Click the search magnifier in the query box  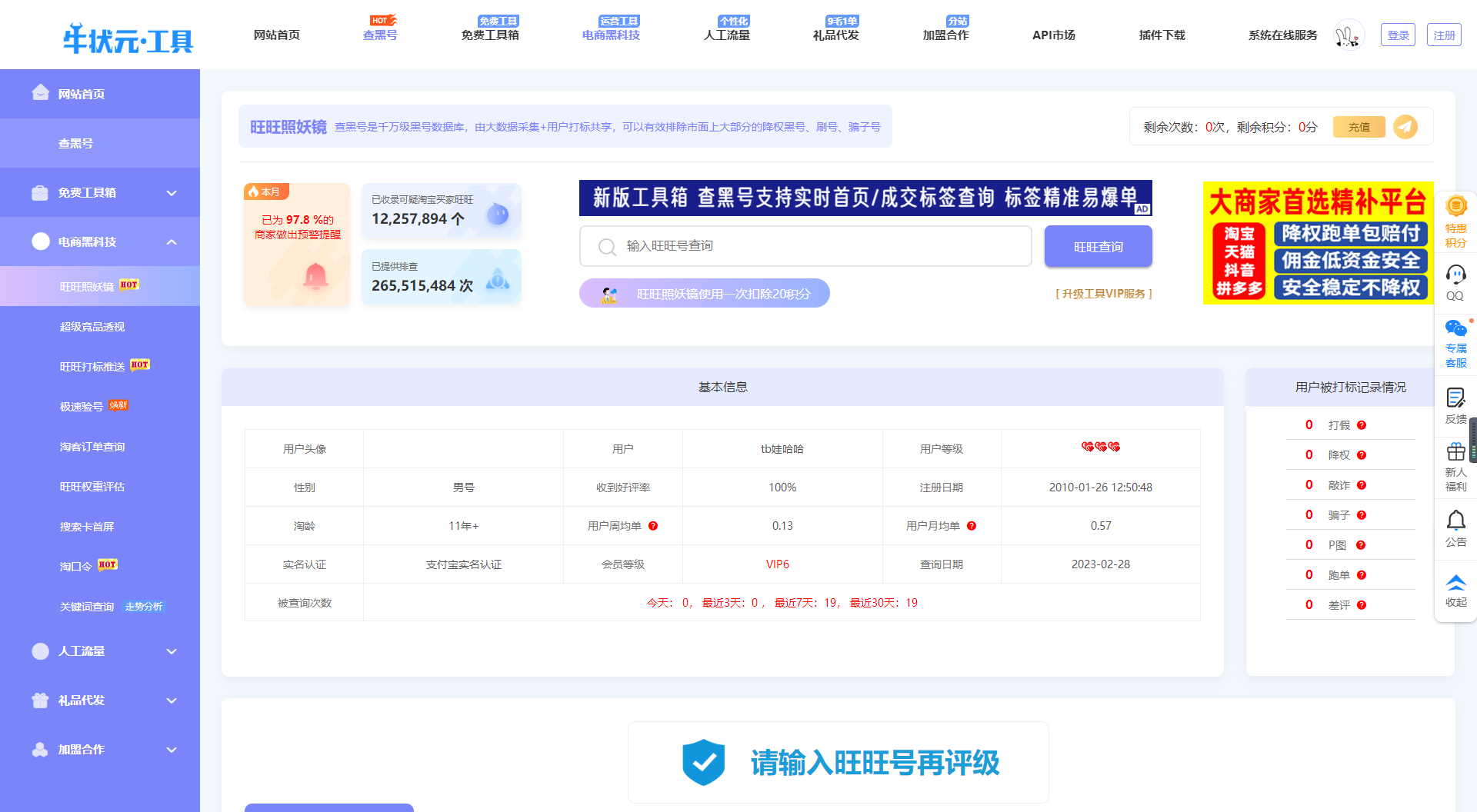coord(607,246)
